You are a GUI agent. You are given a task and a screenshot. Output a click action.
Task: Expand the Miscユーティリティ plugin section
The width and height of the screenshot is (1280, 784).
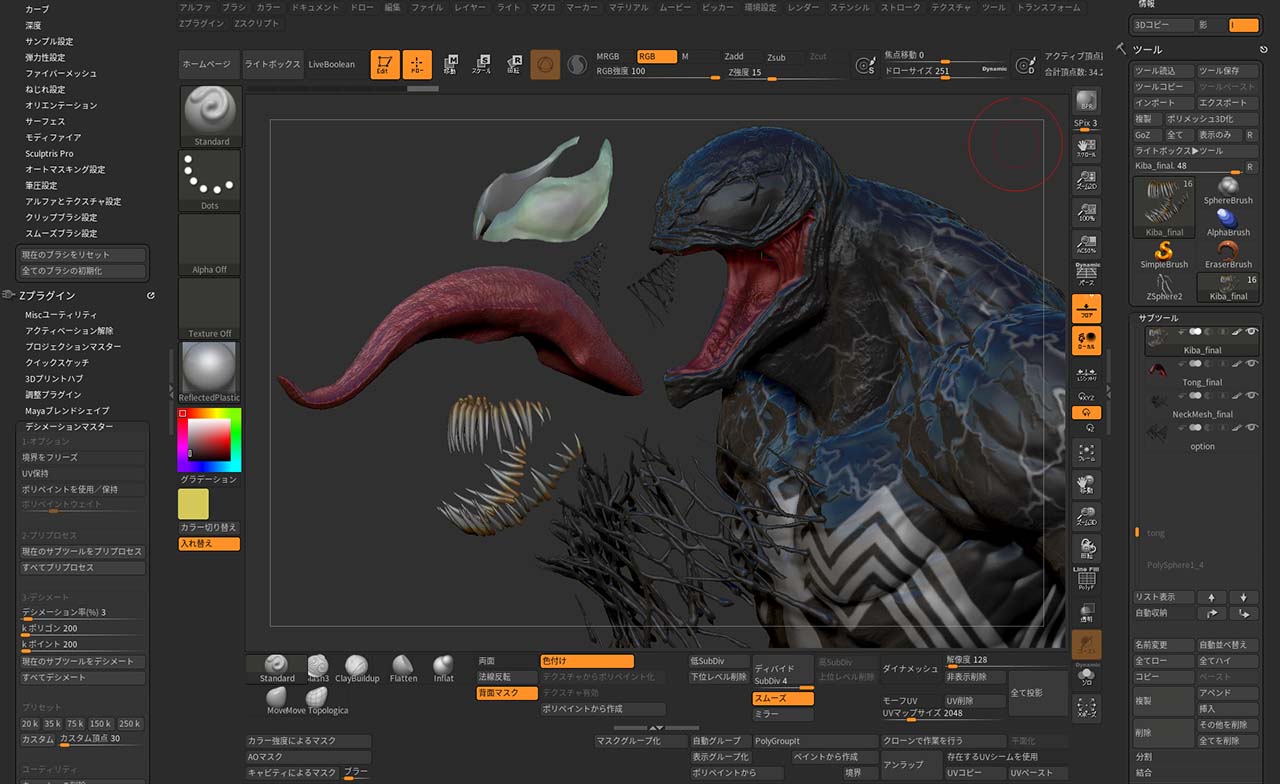61,315
